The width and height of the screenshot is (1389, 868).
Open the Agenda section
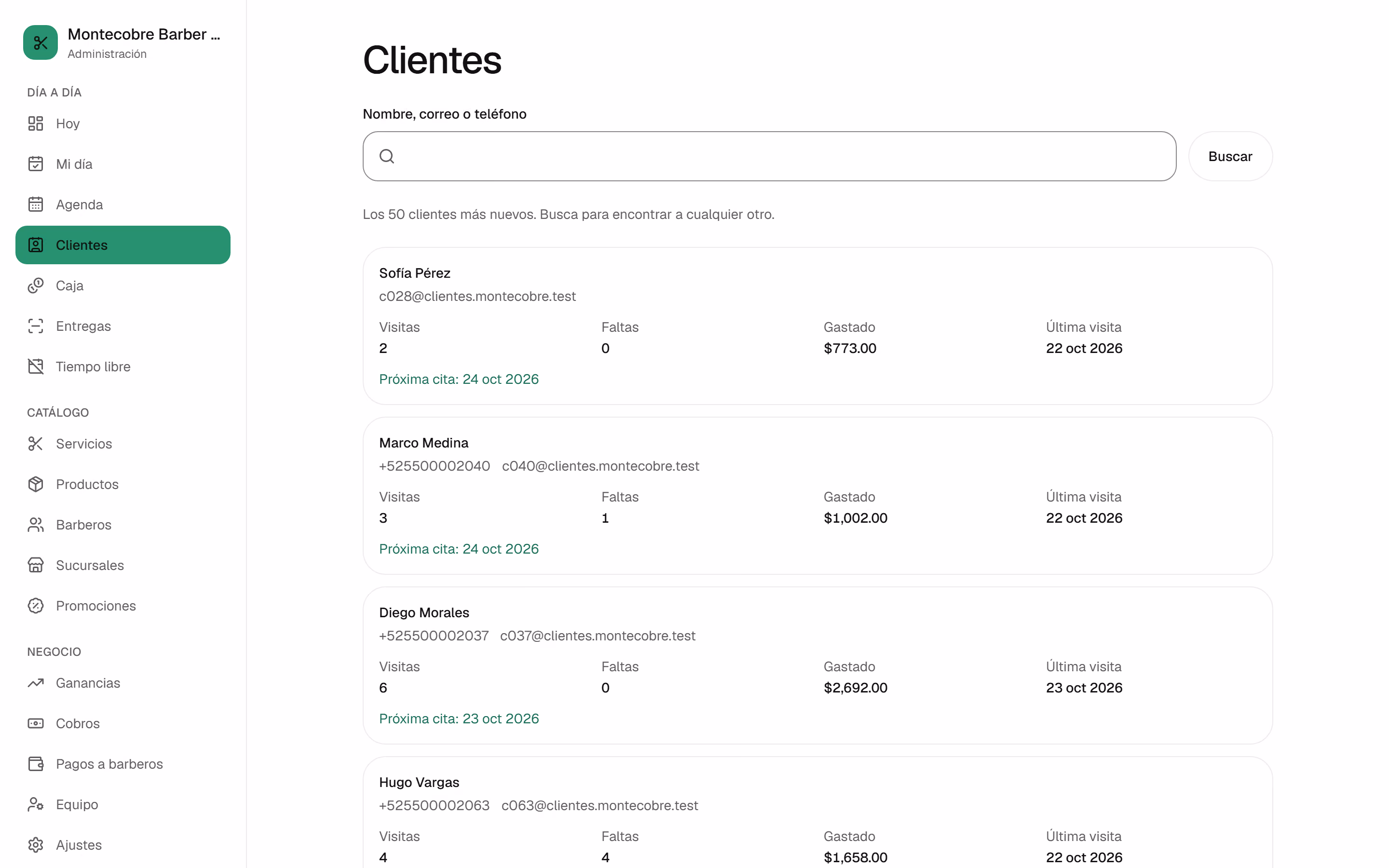coord(123,204)
